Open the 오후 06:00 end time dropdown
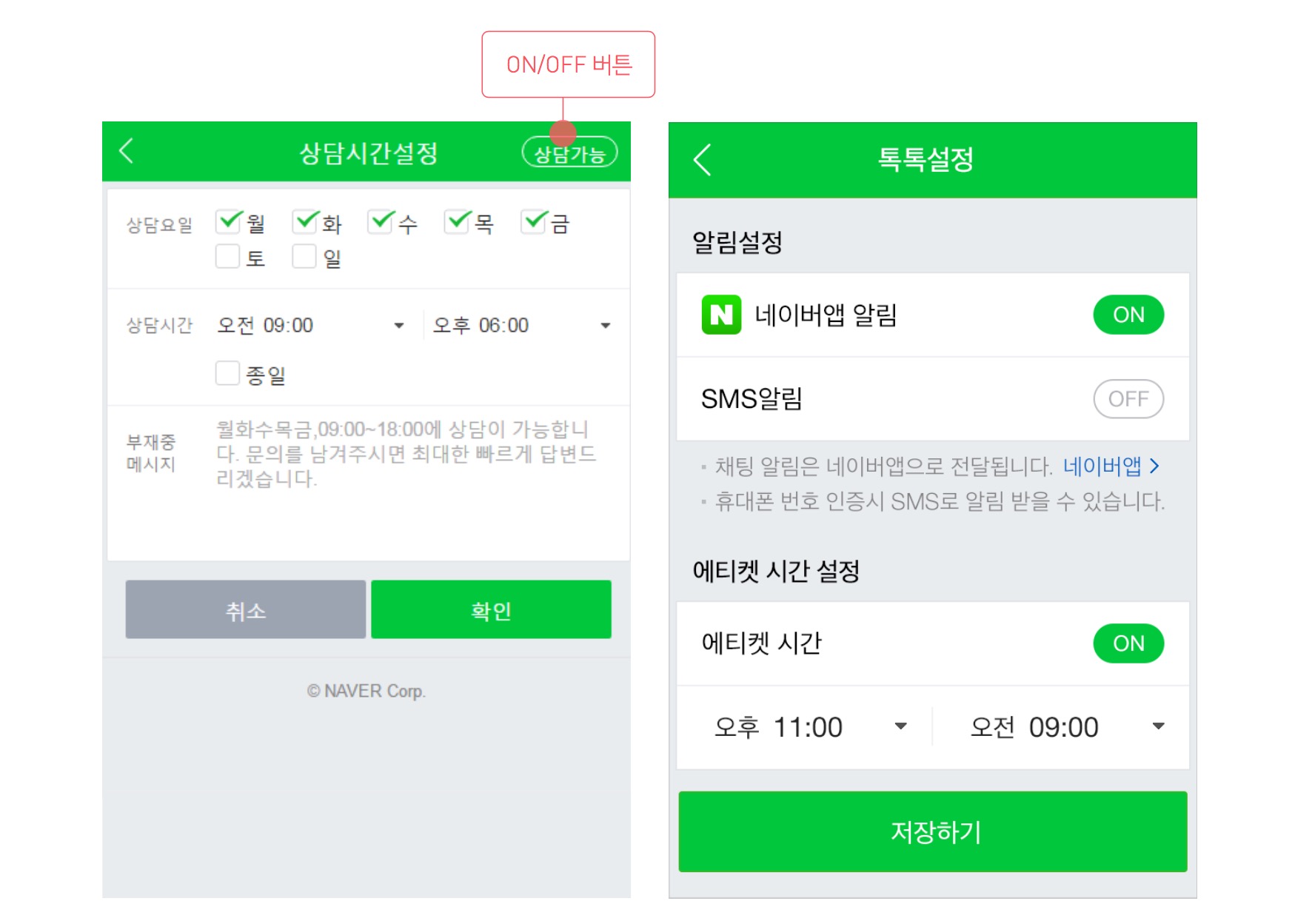 [x=605, y=324]
